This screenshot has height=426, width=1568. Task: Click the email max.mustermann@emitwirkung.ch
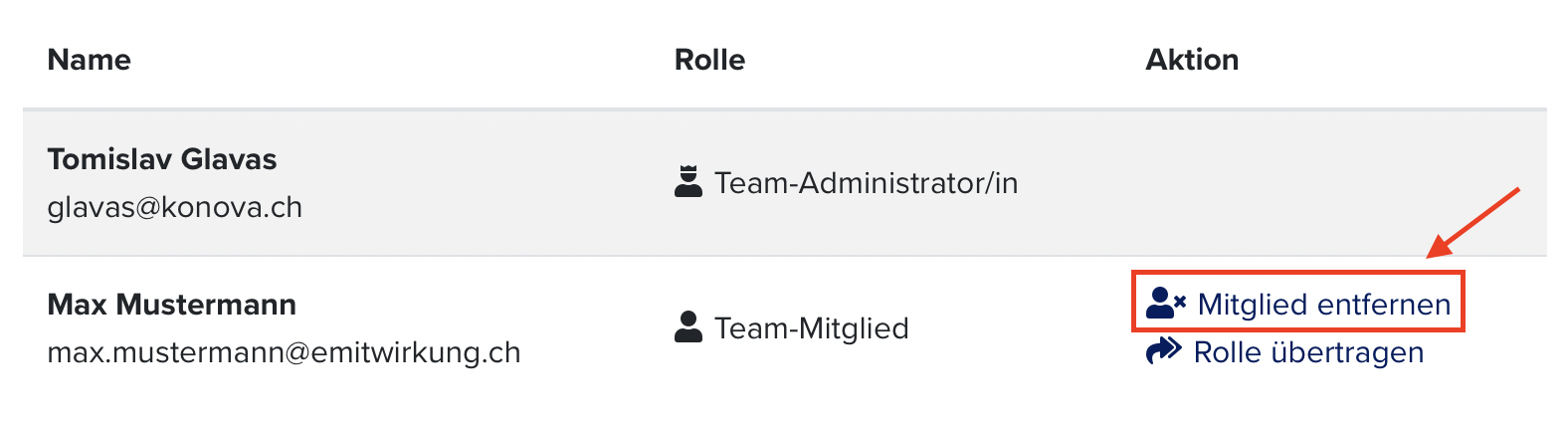click(x=285, y=352)
